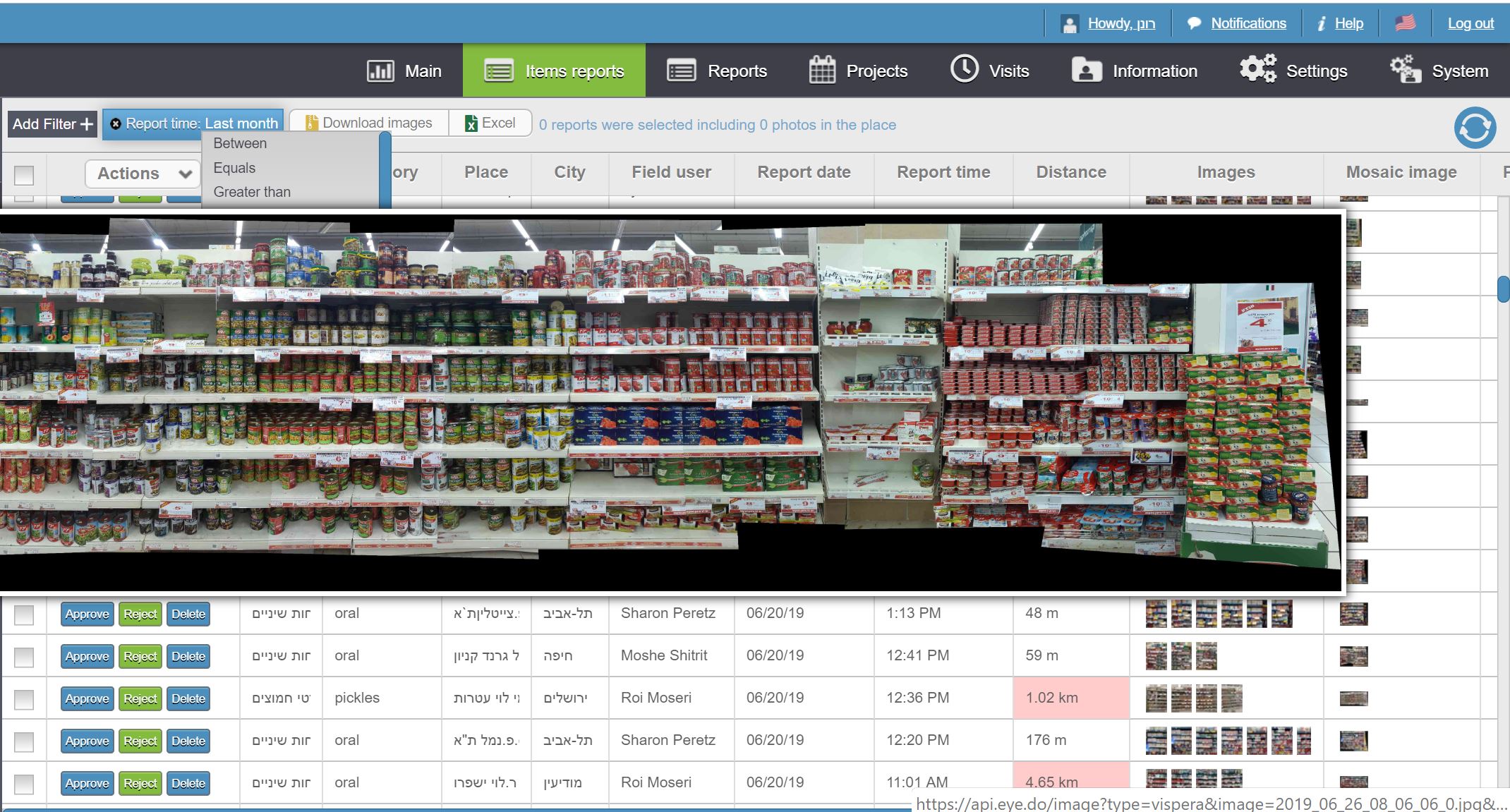Click the Log out link
This screenshot has height=812, width=1510.
pos(1470,23)
